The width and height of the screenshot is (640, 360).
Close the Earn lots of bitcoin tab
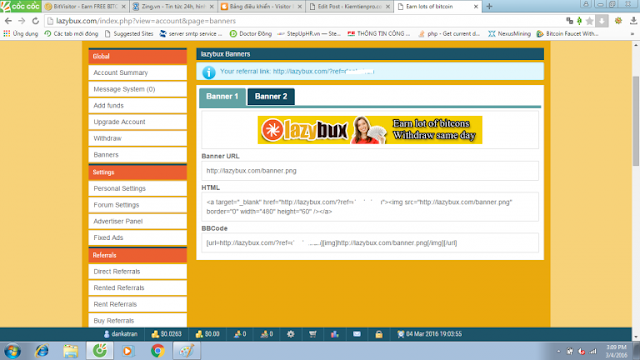tap(476, 7)
